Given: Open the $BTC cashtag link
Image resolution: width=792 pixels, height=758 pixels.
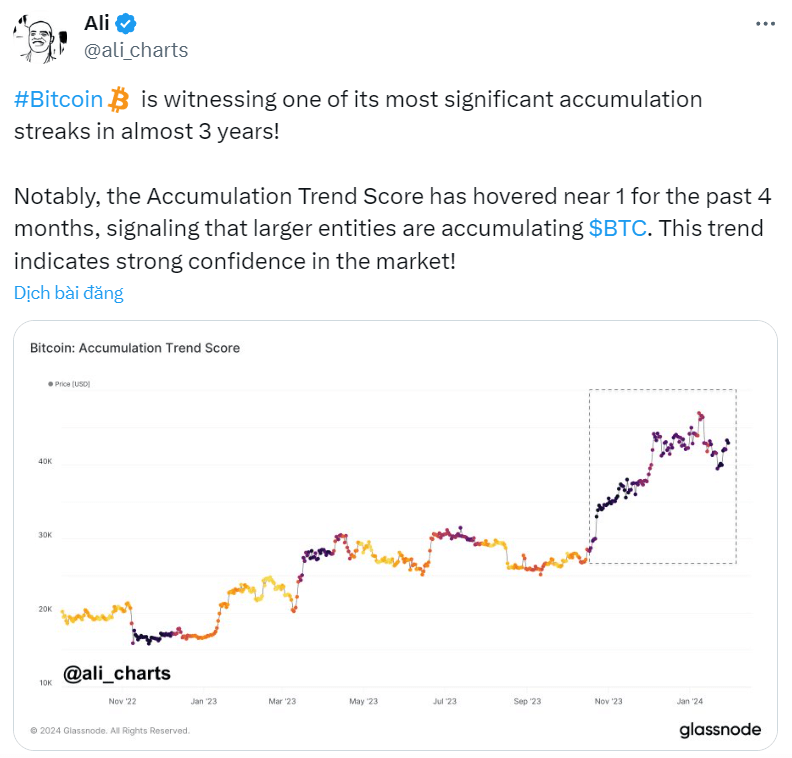Looking at the screenshot, I should pyautogui.click(x=617, y=227).
